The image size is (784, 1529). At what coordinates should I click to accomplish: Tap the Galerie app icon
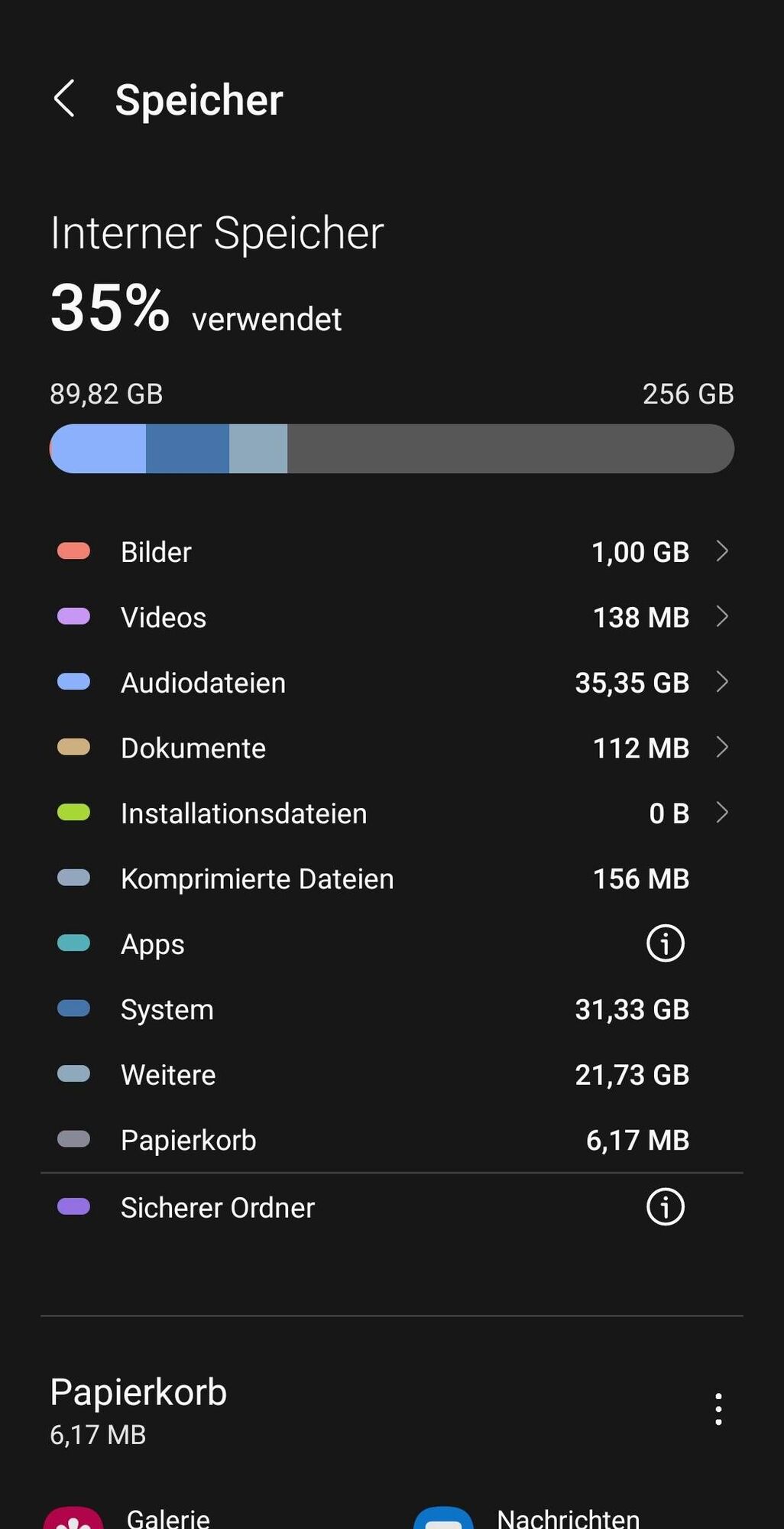coord(73,1518)
